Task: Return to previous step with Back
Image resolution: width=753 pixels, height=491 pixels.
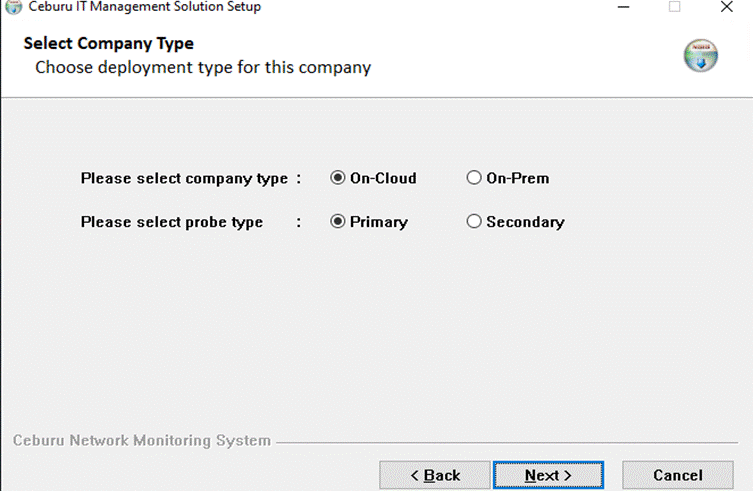Action: coord(435,475)
